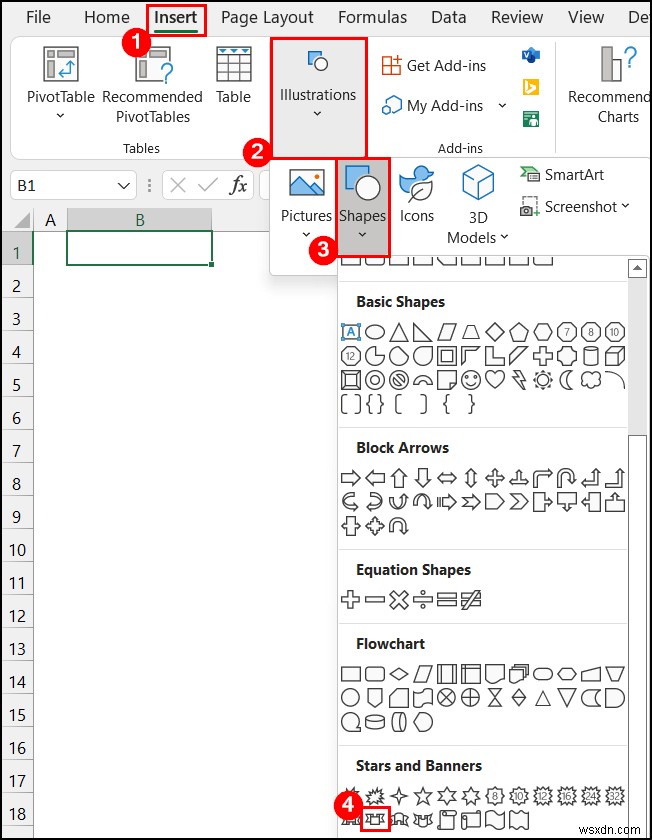652x840 pixels.
Task: Click Get Add-ins
Action: coord(434,65)
